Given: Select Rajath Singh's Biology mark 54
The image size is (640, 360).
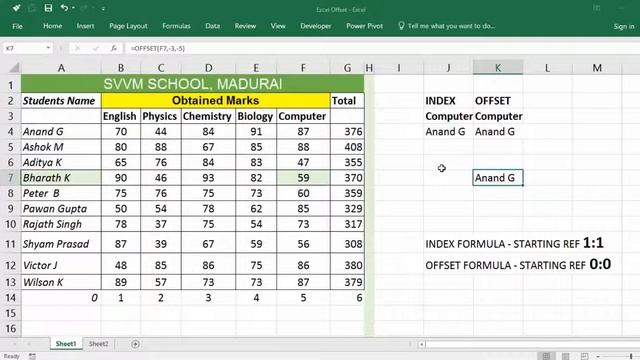Looking at the screenshot, I should (256, 224).
